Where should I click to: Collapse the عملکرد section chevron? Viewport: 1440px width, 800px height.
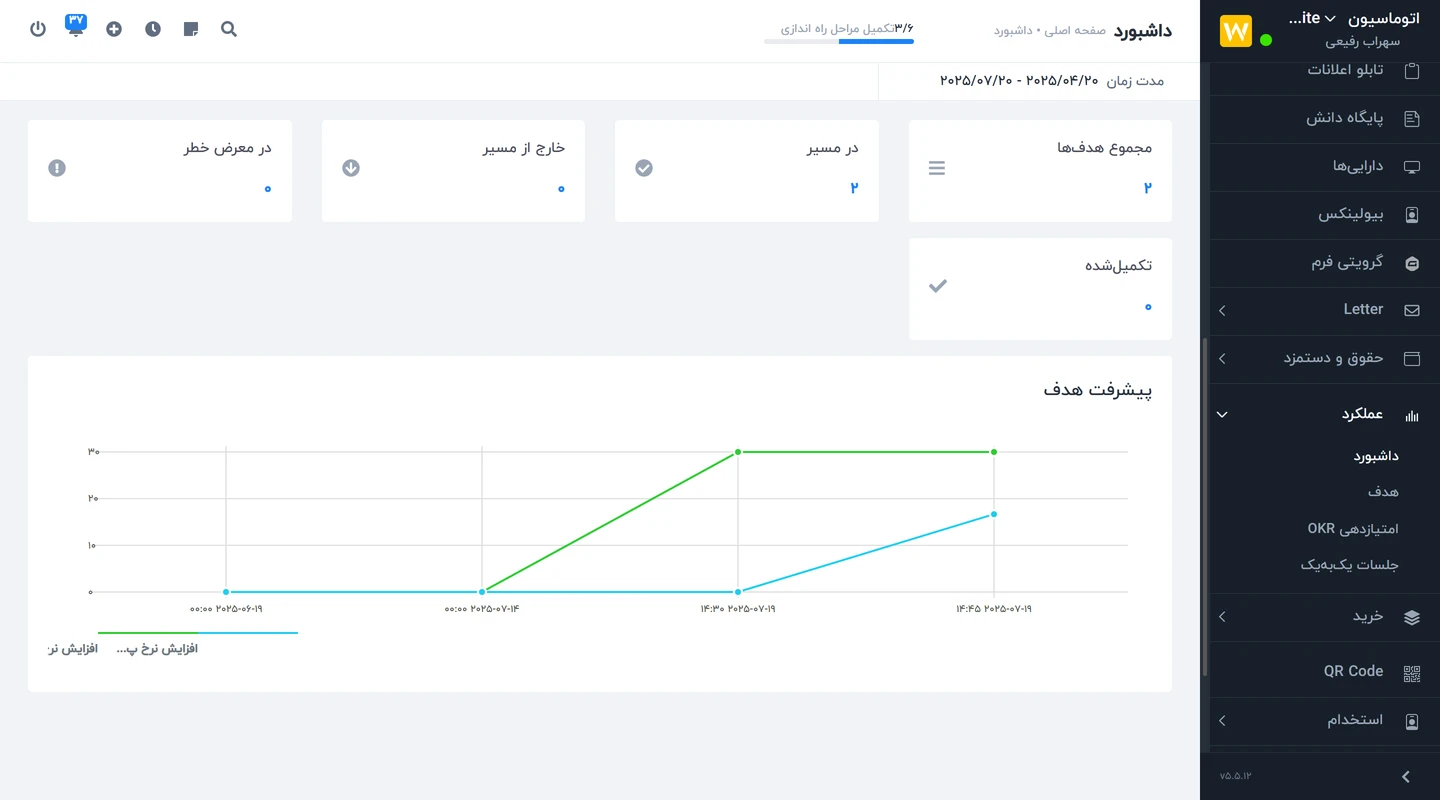coord(1222,415)
